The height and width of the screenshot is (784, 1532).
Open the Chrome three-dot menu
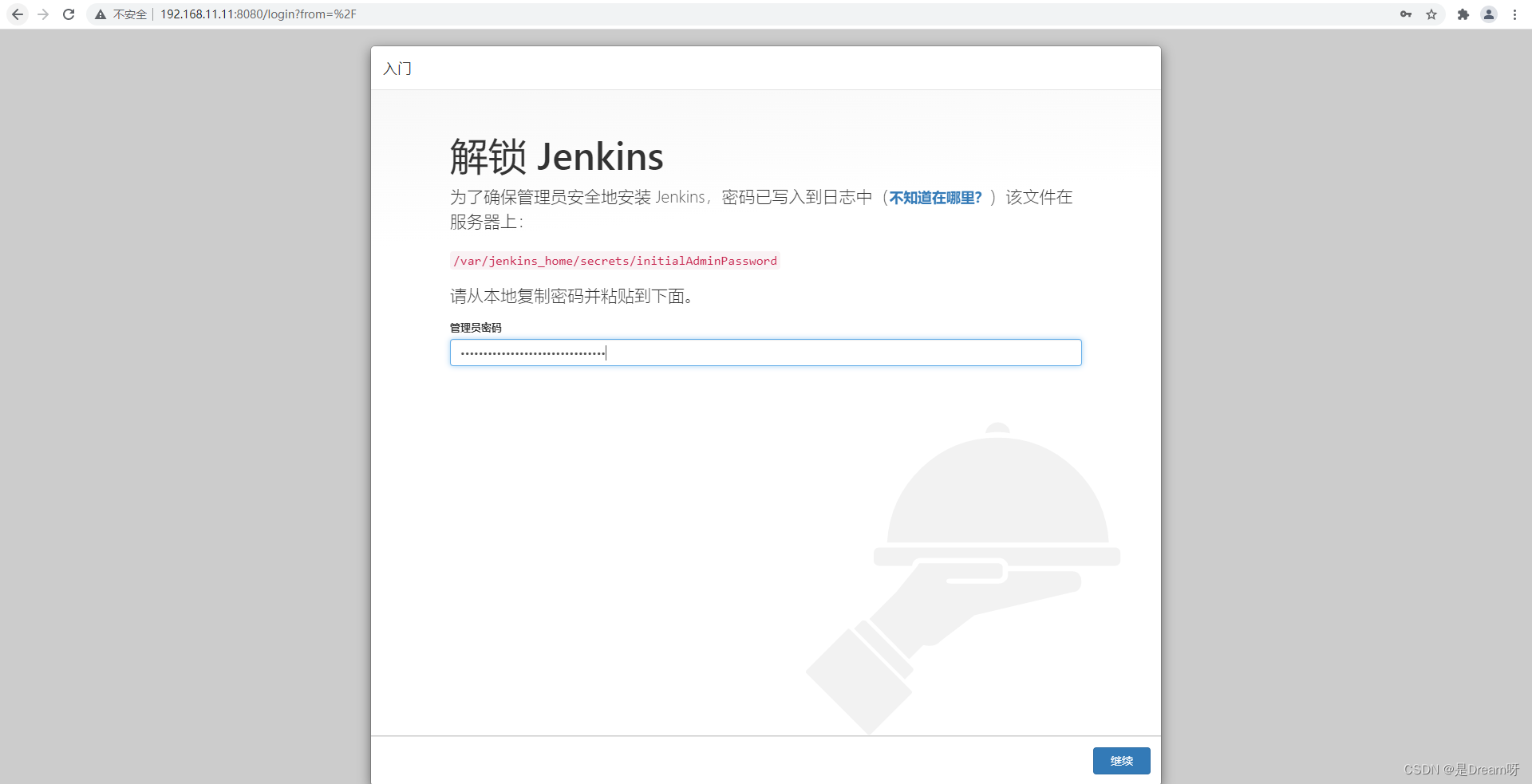click(x=1515, y=14)
